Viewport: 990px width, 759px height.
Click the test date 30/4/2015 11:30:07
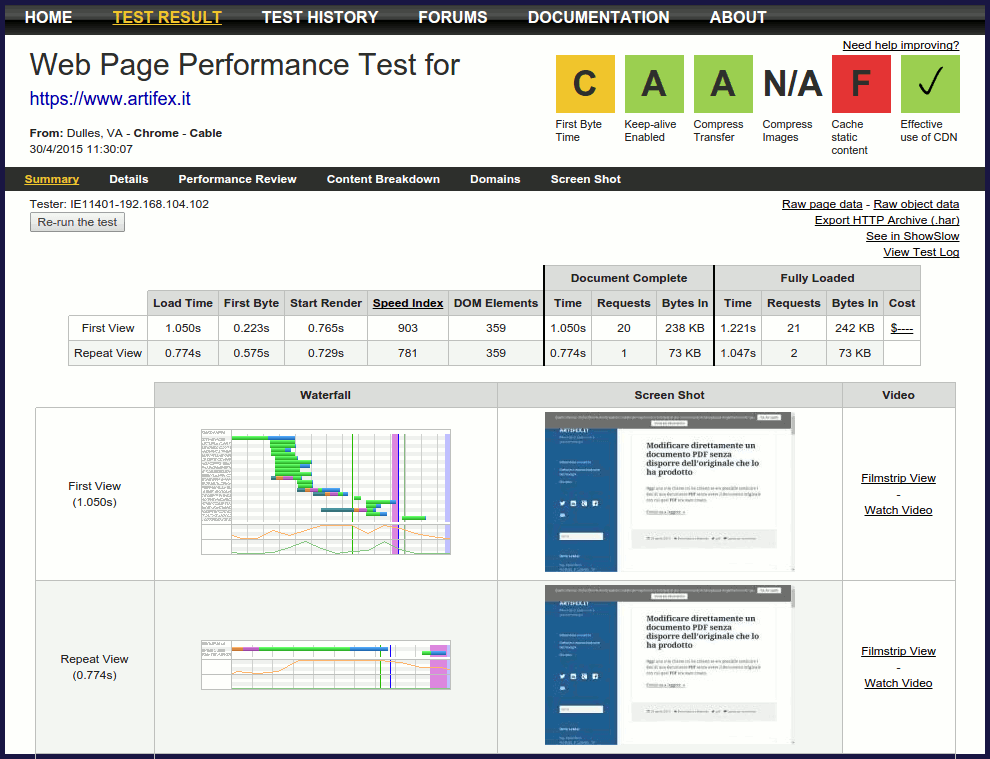pos(81,149)
